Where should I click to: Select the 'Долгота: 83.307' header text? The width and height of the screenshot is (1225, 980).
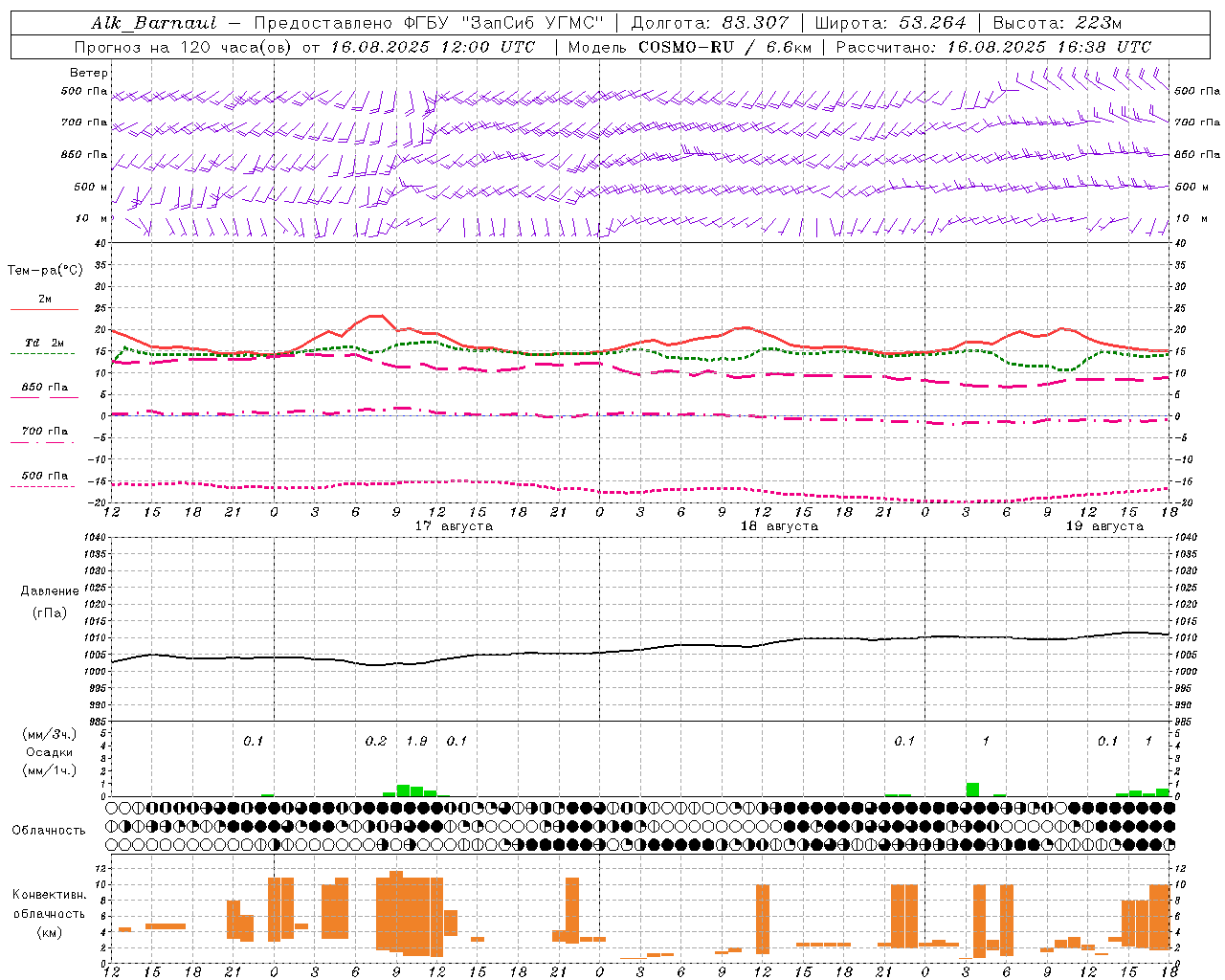click(710, 23)
